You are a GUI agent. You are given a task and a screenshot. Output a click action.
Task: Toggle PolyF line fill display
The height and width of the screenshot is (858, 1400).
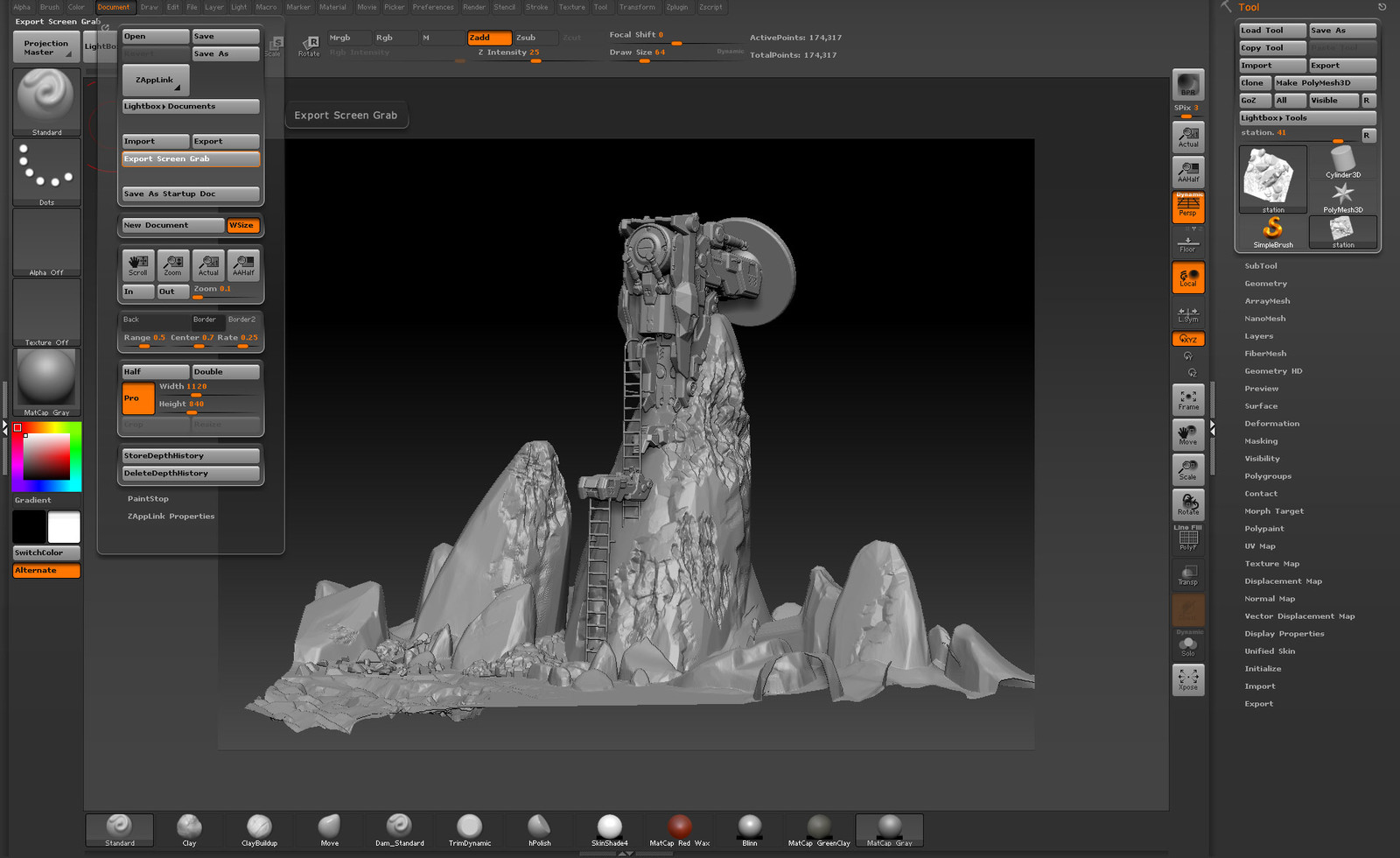click(x=1188, y=538)
